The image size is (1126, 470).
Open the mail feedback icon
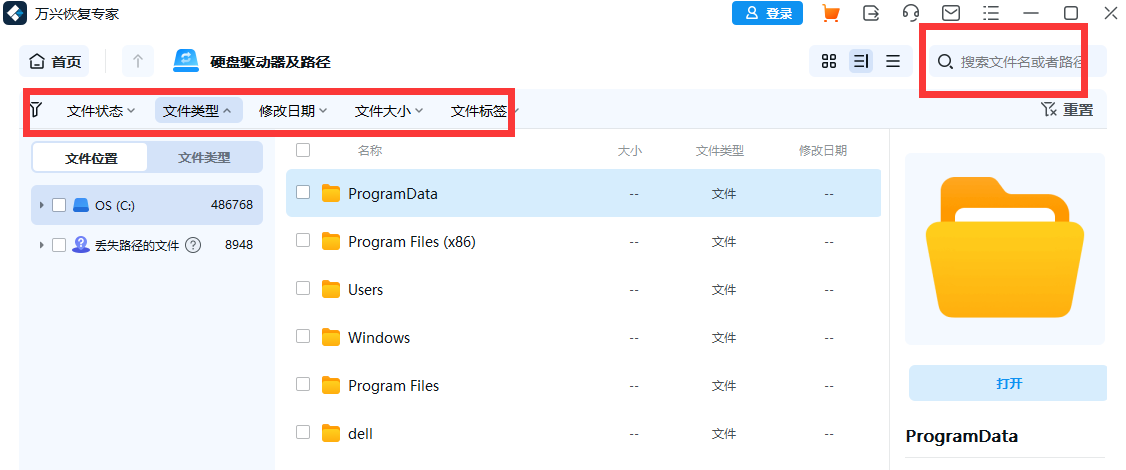tap(951, 13)
